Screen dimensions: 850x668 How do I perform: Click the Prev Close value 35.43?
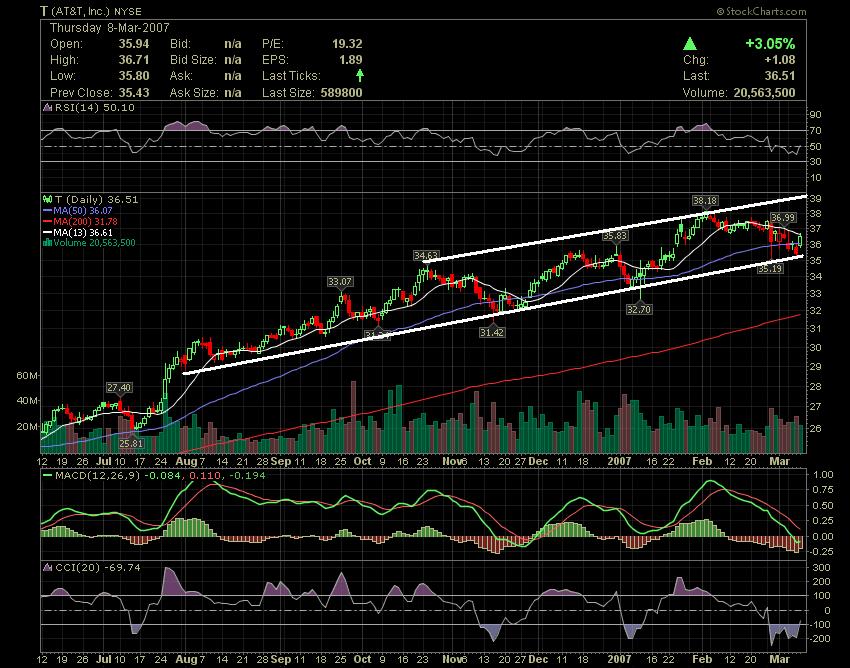(133, 93)
